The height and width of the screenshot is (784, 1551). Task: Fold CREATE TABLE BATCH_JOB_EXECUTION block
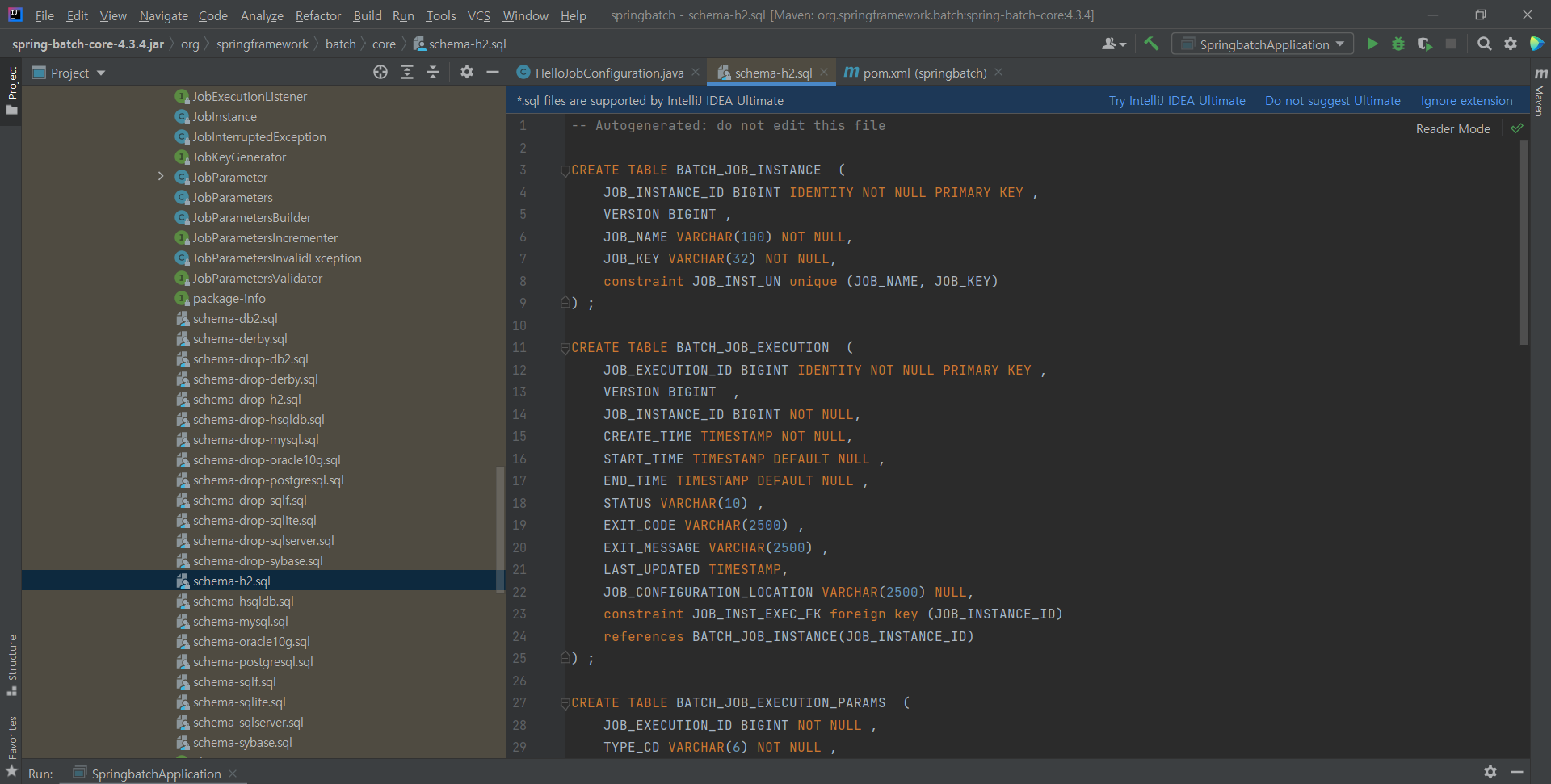(x=565, y=348)
